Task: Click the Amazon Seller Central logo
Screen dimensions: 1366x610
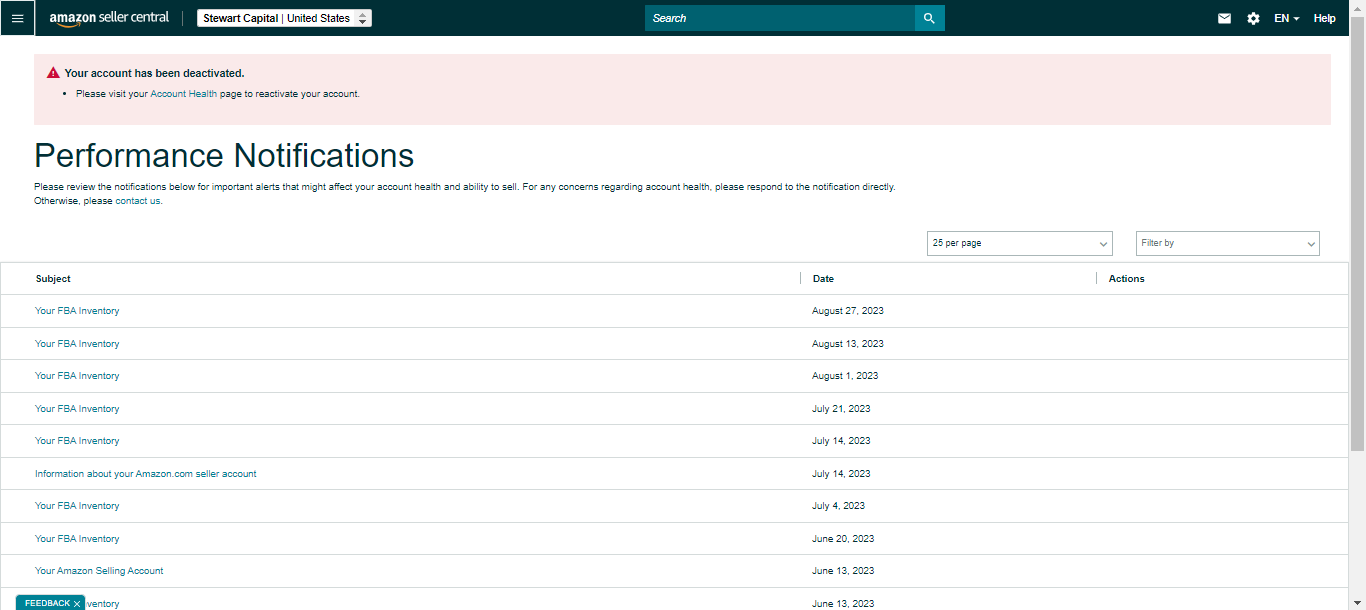Action: (x=109, y=18)
